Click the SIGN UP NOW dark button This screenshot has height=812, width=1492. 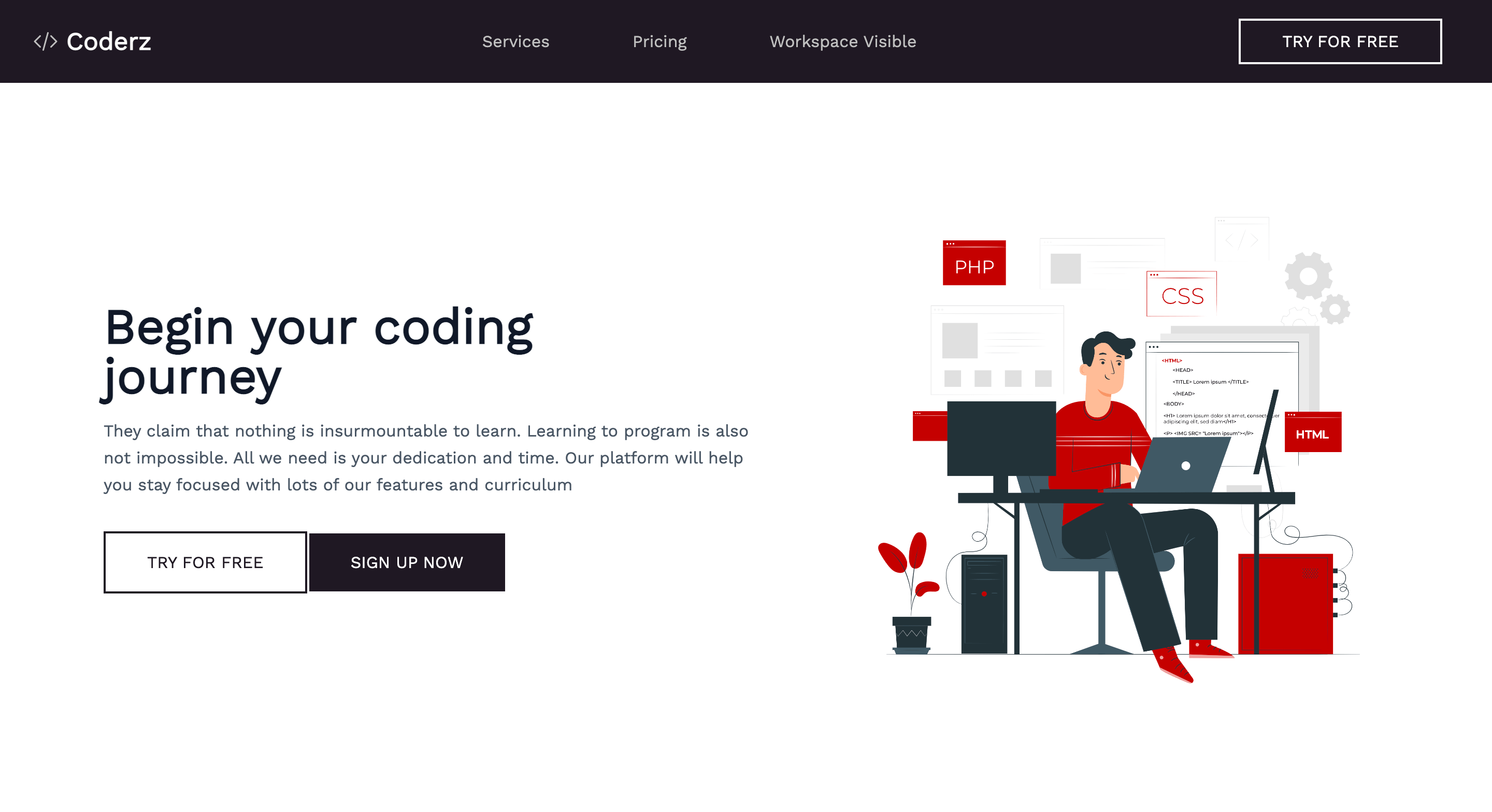tap(407, 561)
